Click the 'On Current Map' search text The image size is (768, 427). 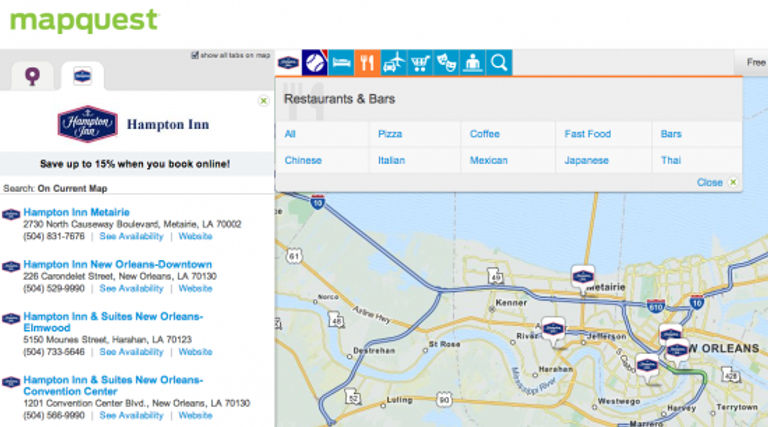72,189
